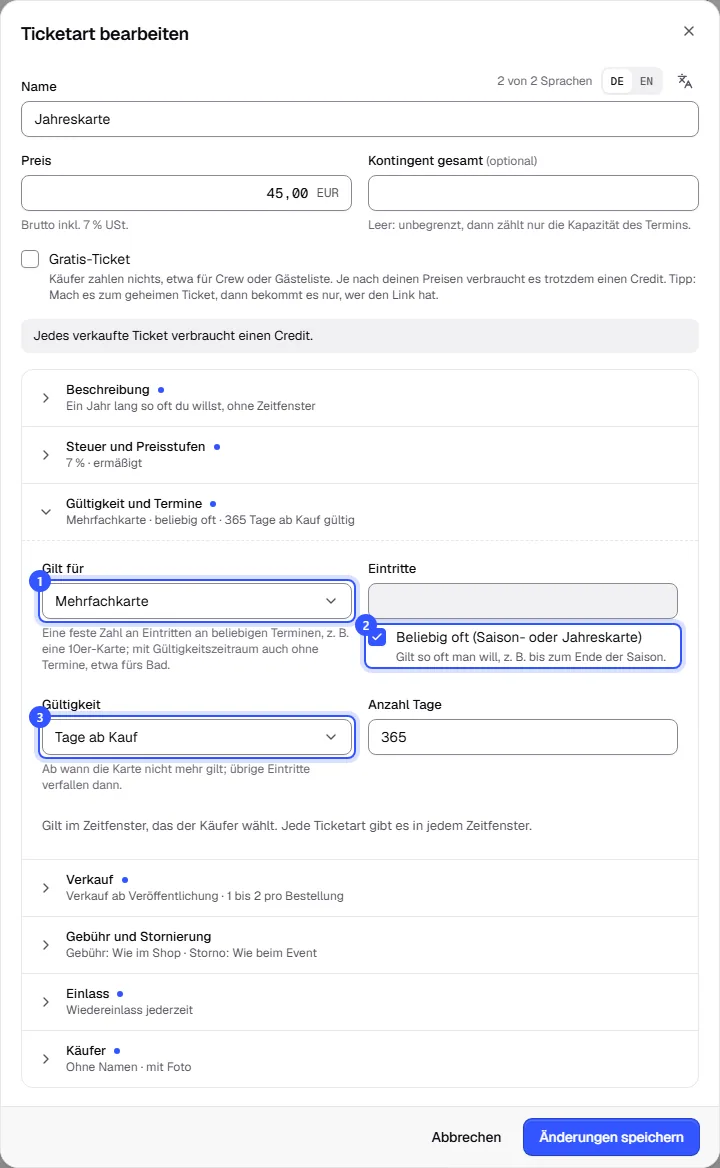This screenshot has height=1168, width=720.
Task: Switch to the DE language tab
Action: pyautogui.click(x=617, y=81)
